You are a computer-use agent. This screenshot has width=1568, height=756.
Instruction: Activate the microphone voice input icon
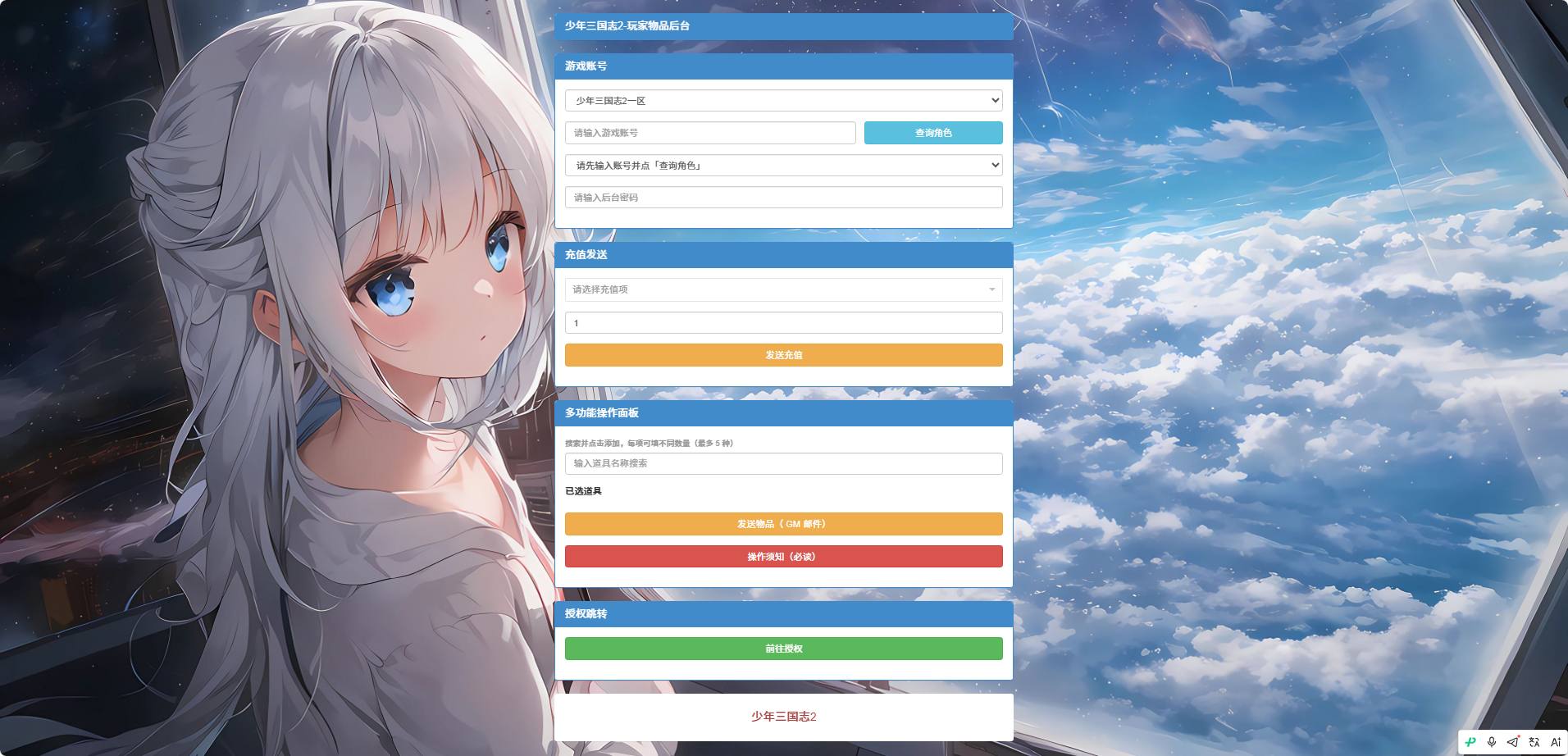(x=1492, y=742)
